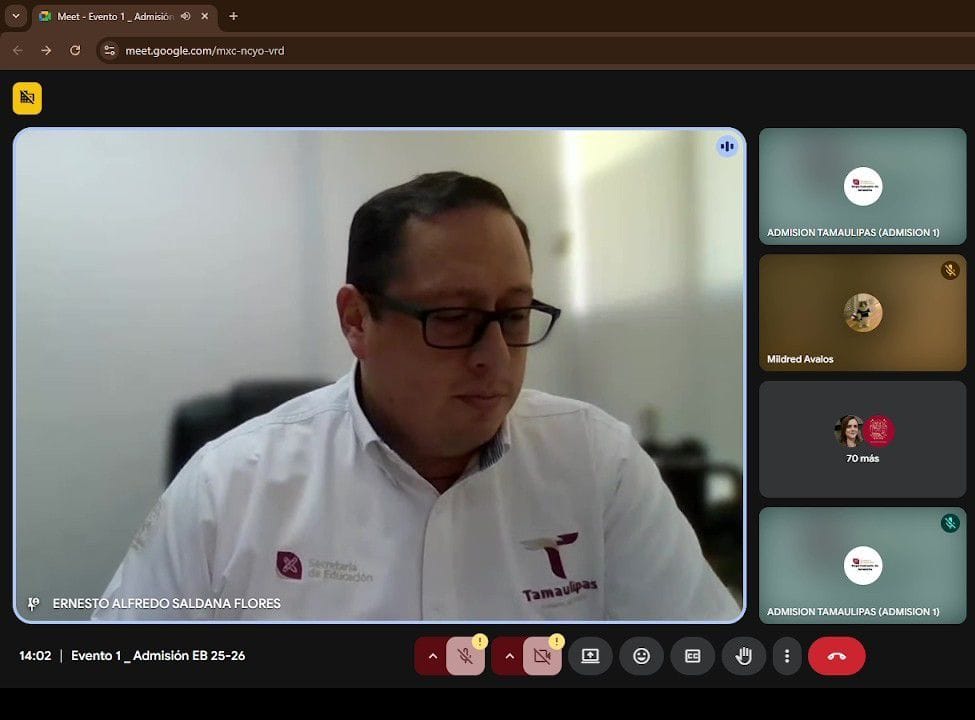Reload the Meet page

[75, 50]
